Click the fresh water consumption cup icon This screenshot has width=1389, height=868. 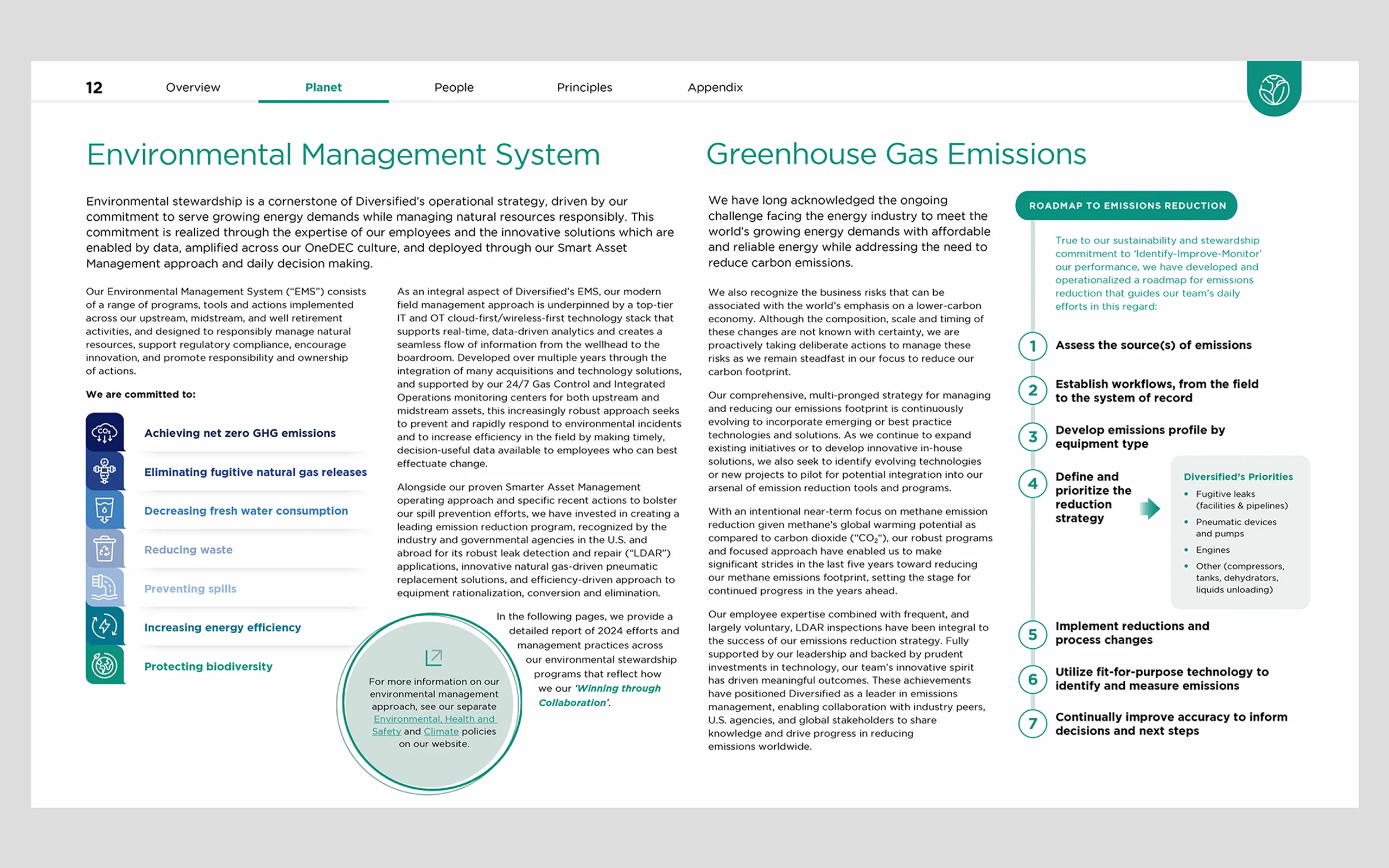tap(105, 510)
